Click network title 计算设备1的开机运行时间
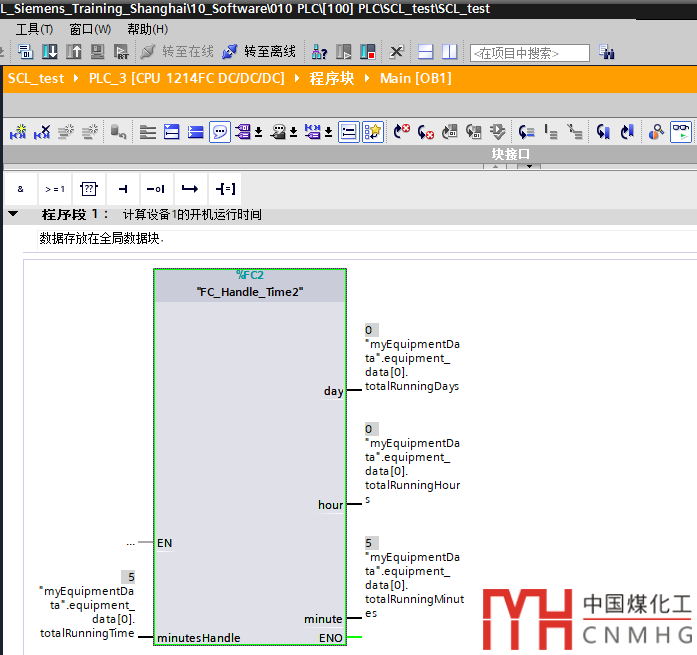 192,215
